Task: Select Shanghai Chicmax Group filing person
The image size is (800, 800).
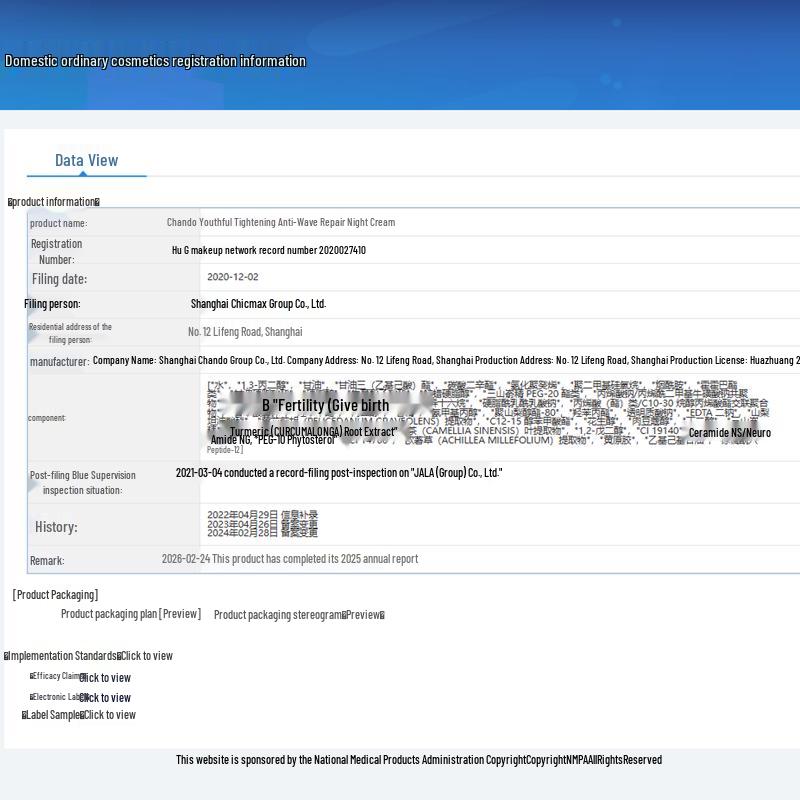Action: tap(258, 304)
